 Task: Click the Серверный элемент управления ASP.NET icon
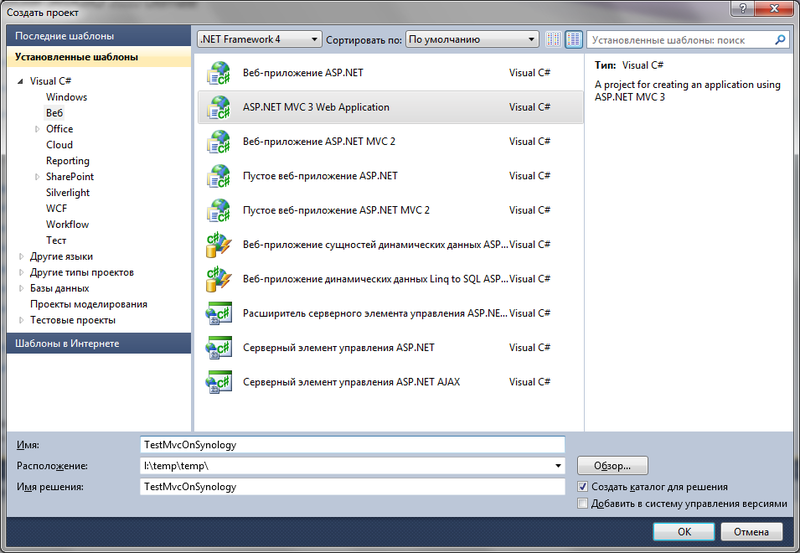[x=219, y=347]
